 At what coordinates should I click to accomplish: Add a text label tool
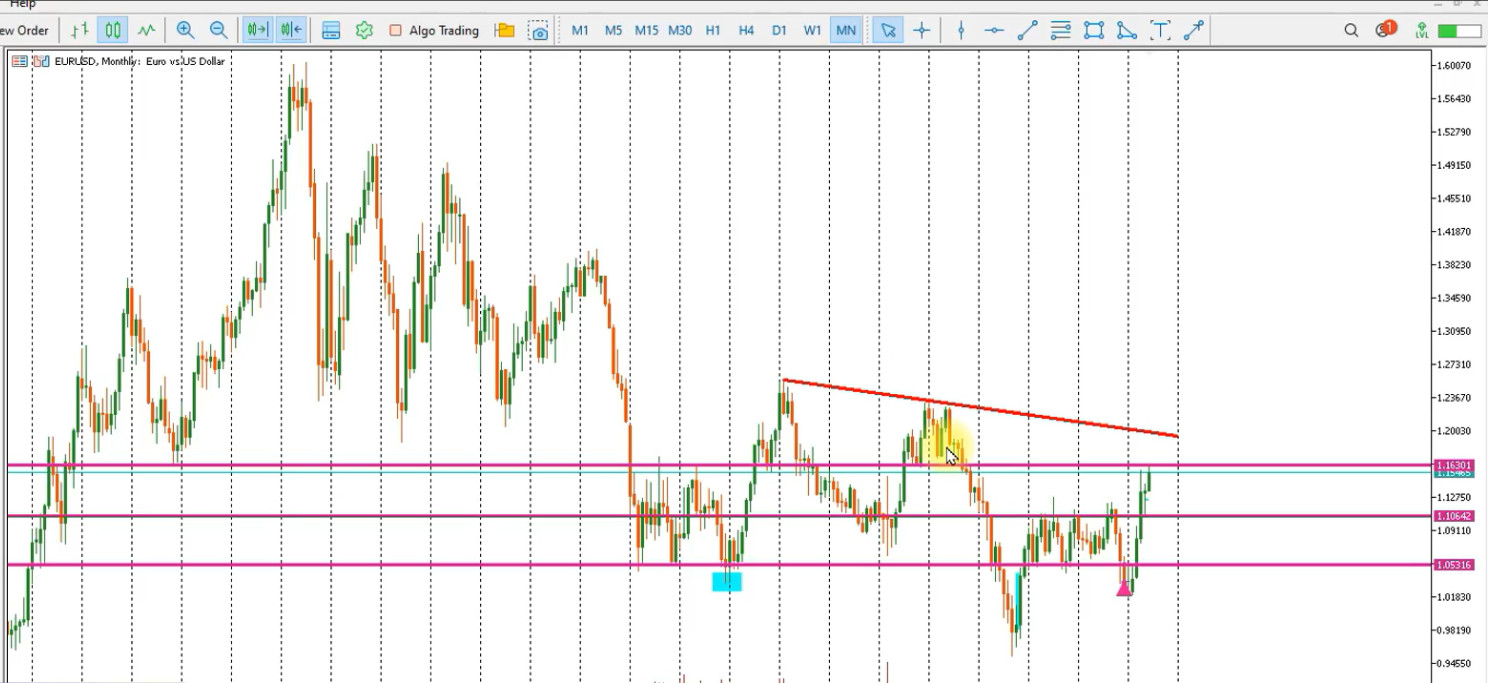tap(1160, 31)
